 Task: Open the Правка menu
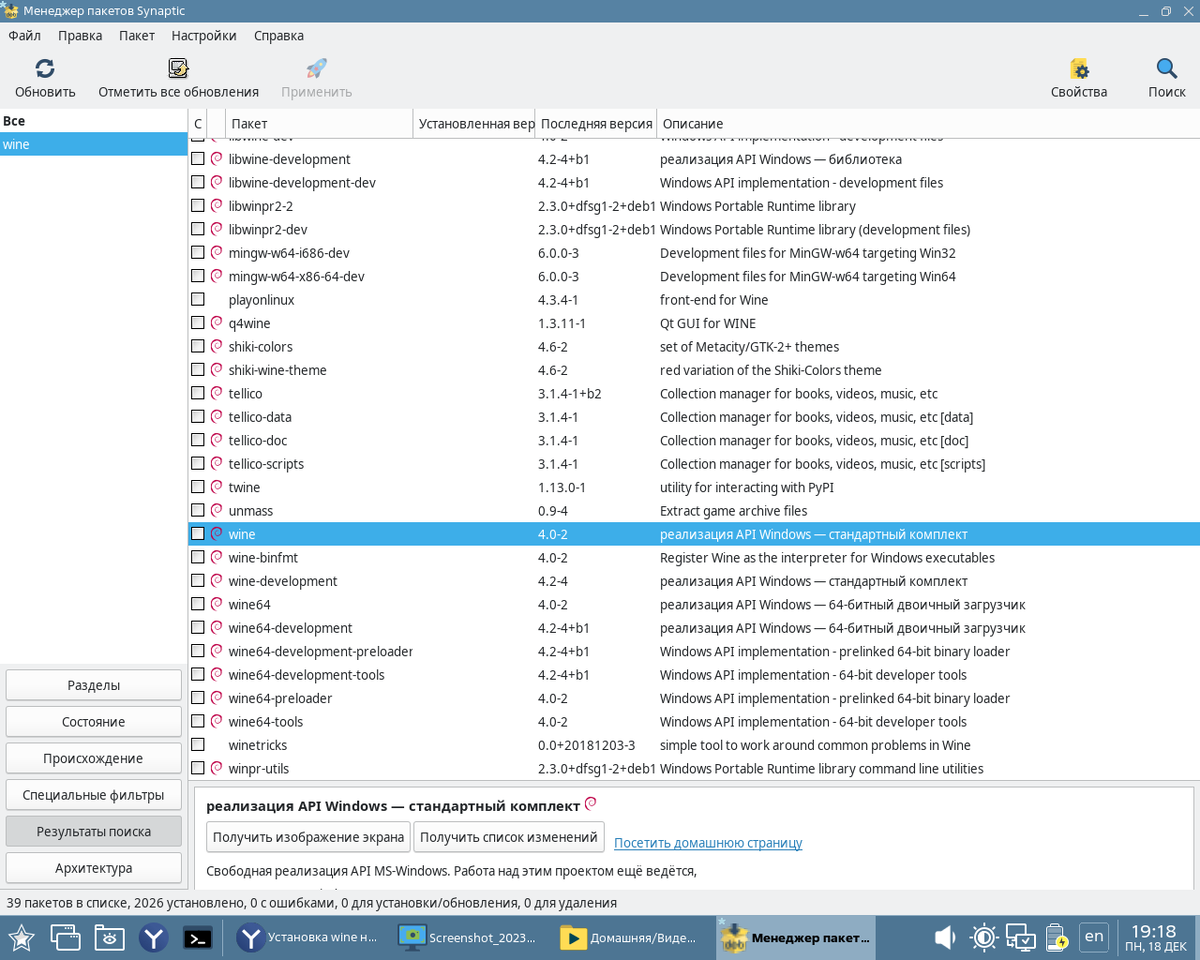[x=80, y=35]
